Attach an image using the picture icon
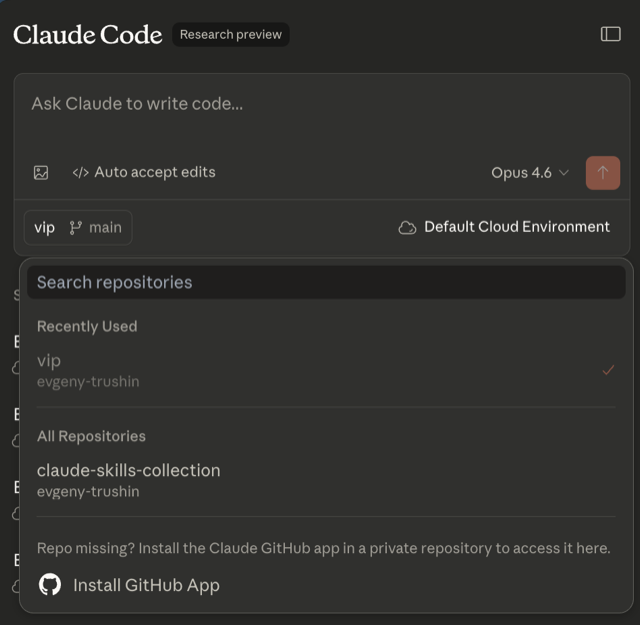Image resolution: width=640 pixels, height=625 pixels. 41,172
